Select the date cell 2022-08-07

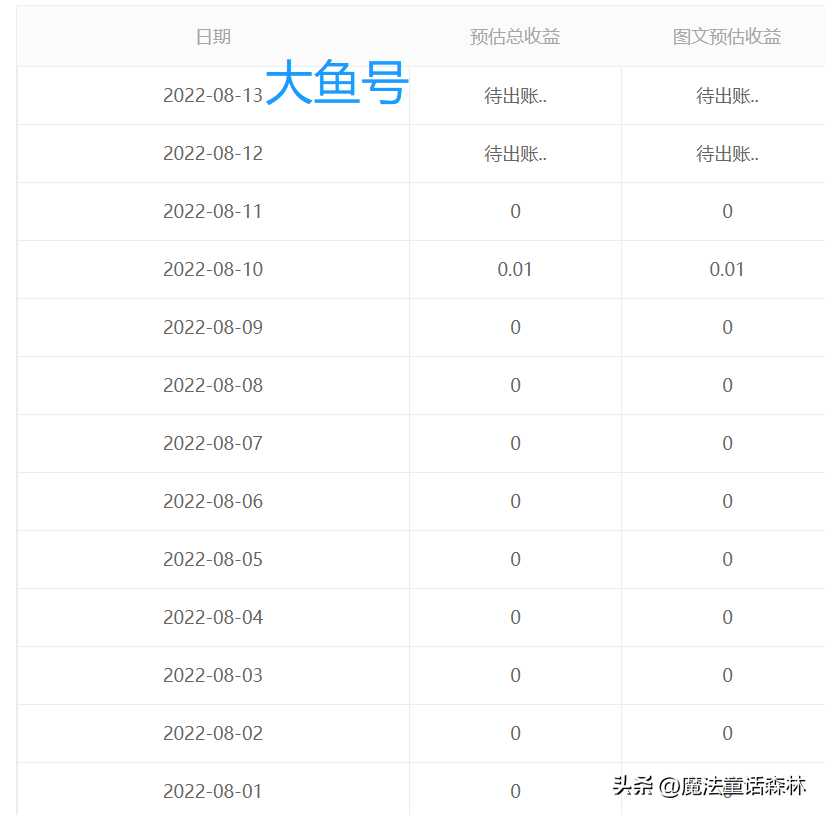pyautogui.click(x=213, y=444)
